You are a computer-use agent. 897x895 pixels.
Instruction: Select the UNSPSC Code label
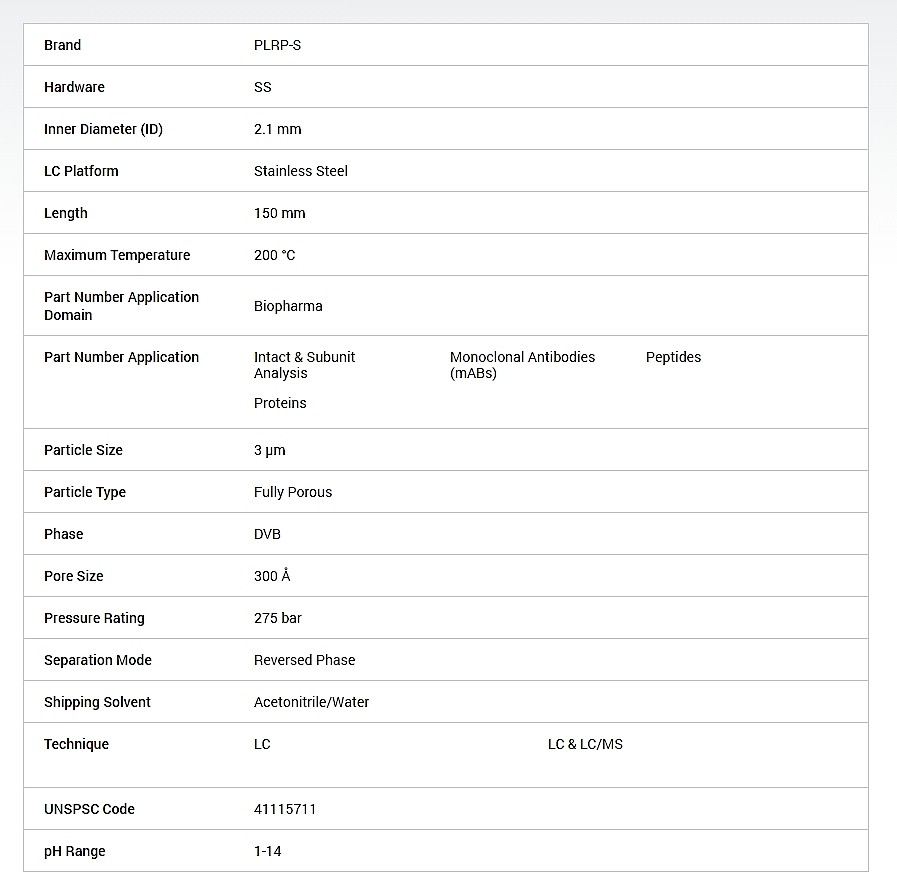(89, 809)
